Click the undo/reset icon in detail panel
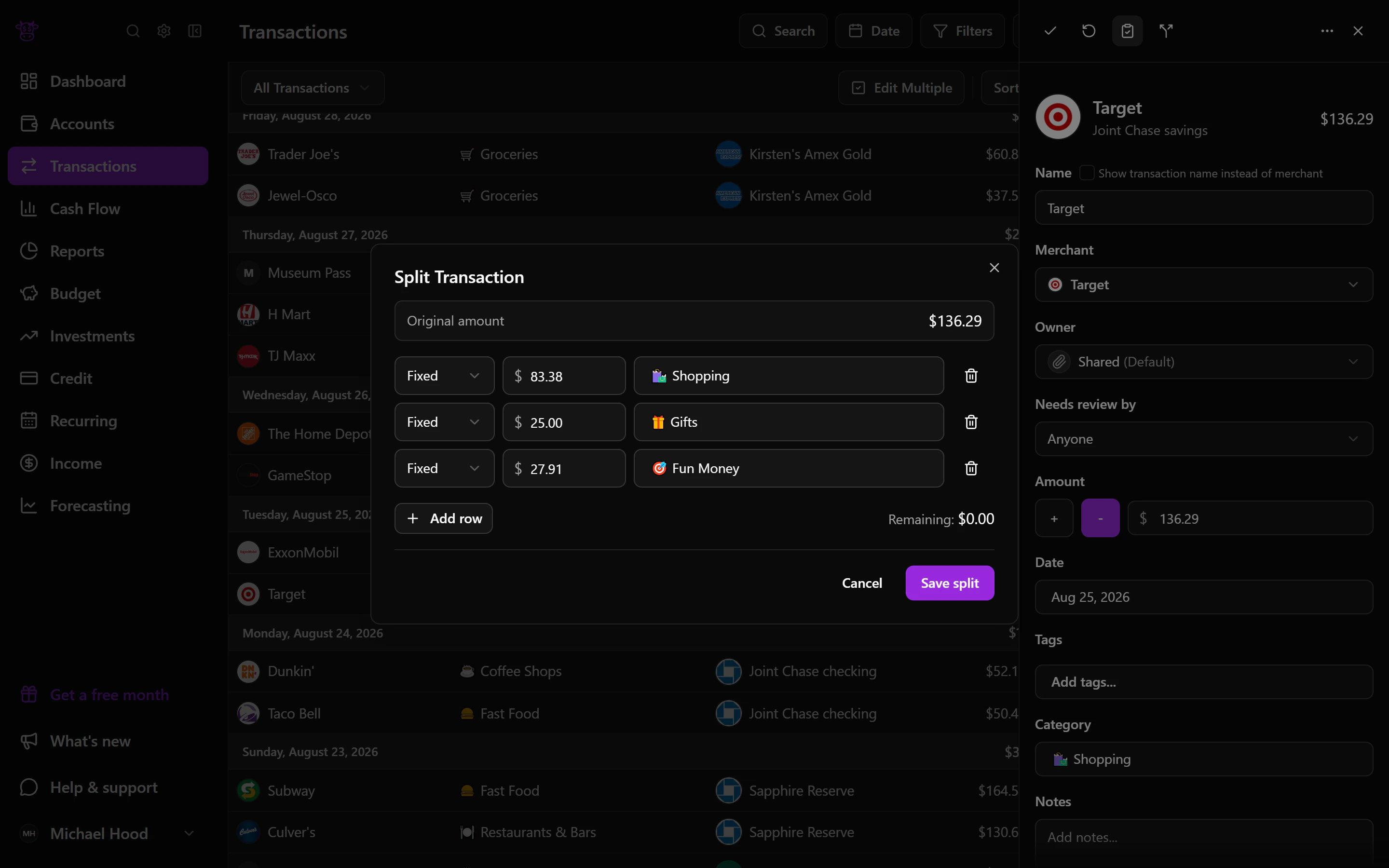Viewport: 1389px width, 868px height. [x=1089, y=31]
